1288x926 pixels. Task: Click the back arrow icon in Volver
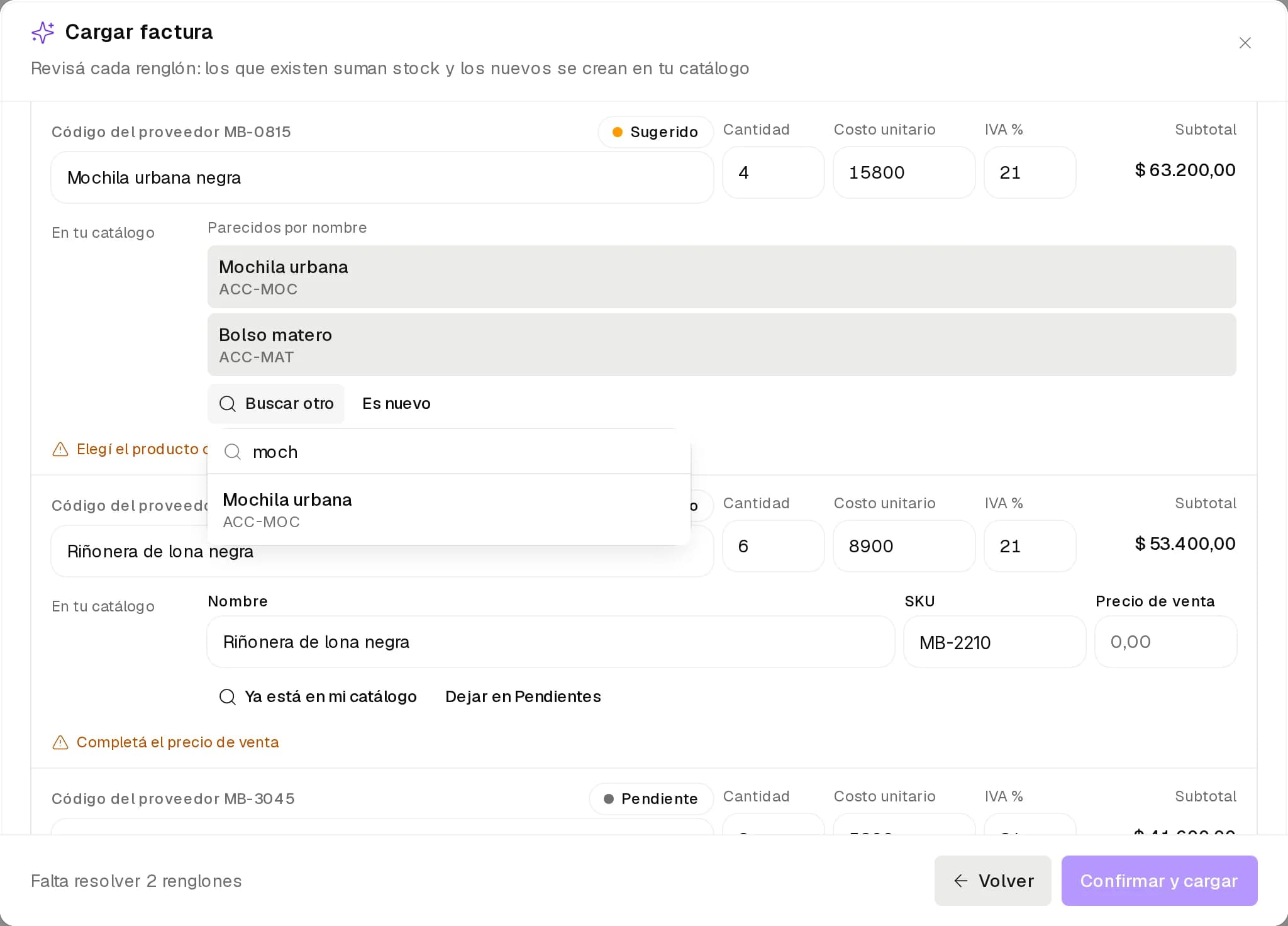(x=960, y=881)
